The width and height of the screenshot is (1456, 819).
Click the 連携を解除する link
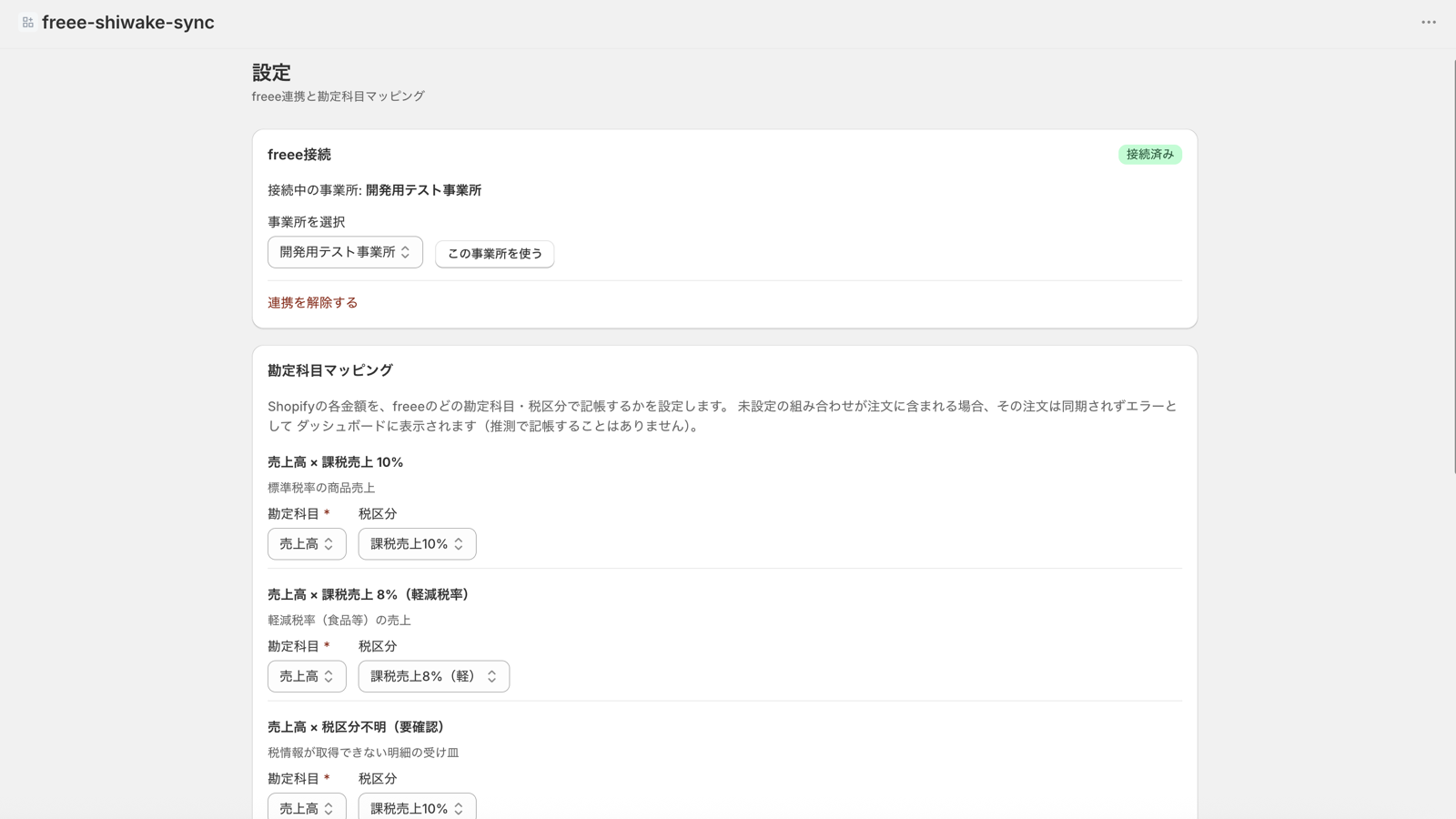(312, 303)
